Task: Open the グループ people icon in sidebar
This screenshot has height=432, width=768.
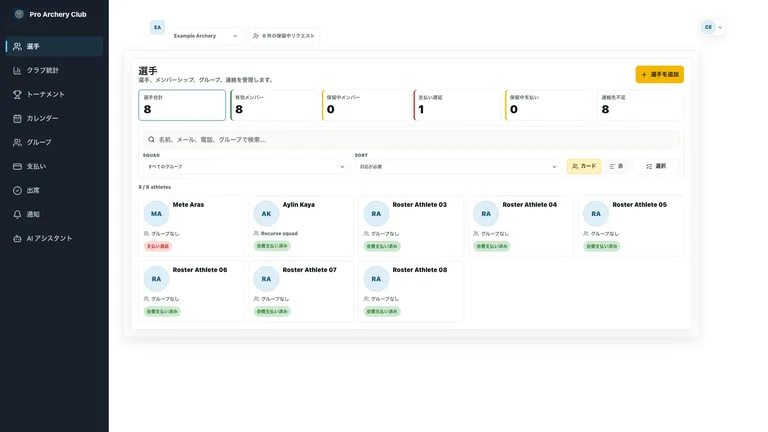Action: (x=17, y=143)
